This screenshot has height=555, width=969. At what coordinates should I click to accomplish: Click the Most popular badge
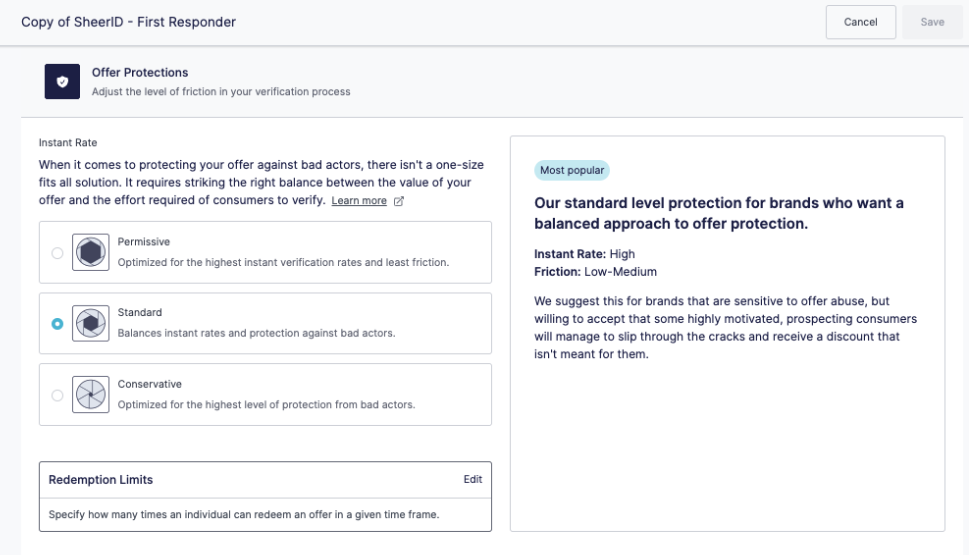[572, 170]
